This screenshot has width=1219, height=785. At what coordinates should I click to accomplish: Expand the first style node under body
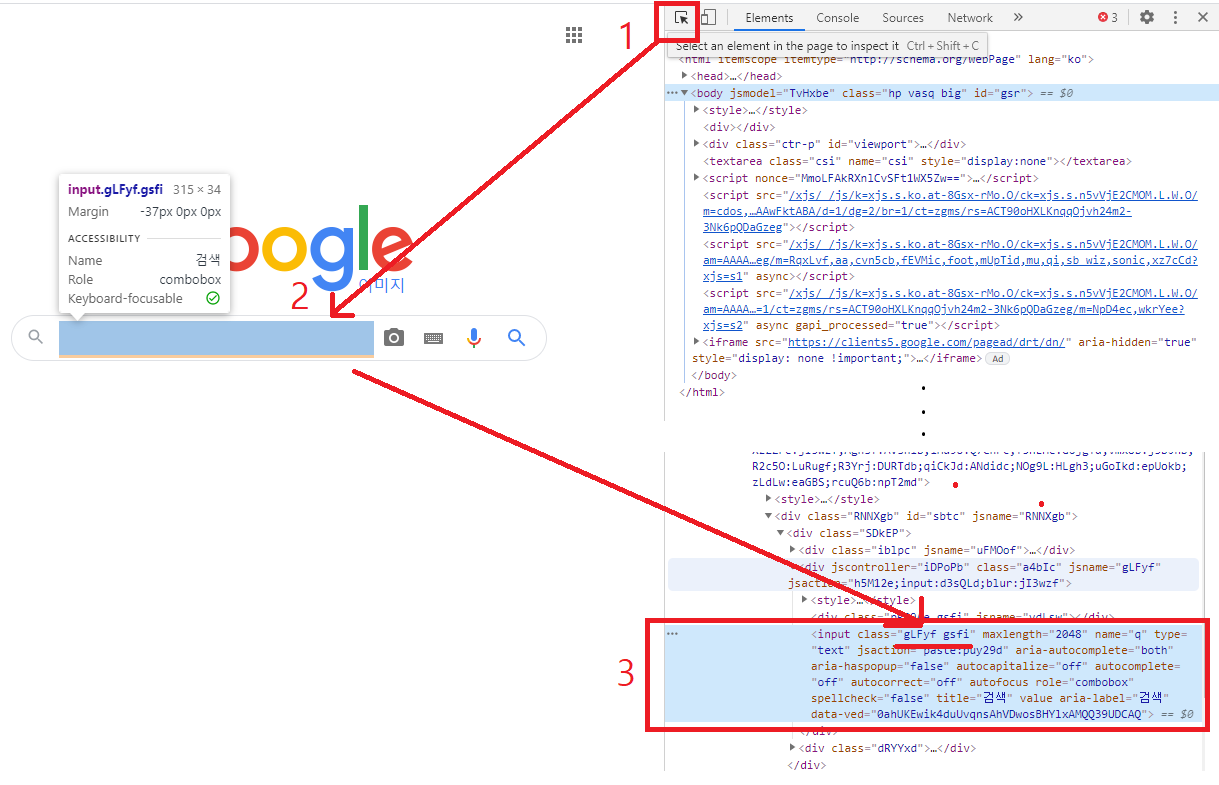coord(697,110)
